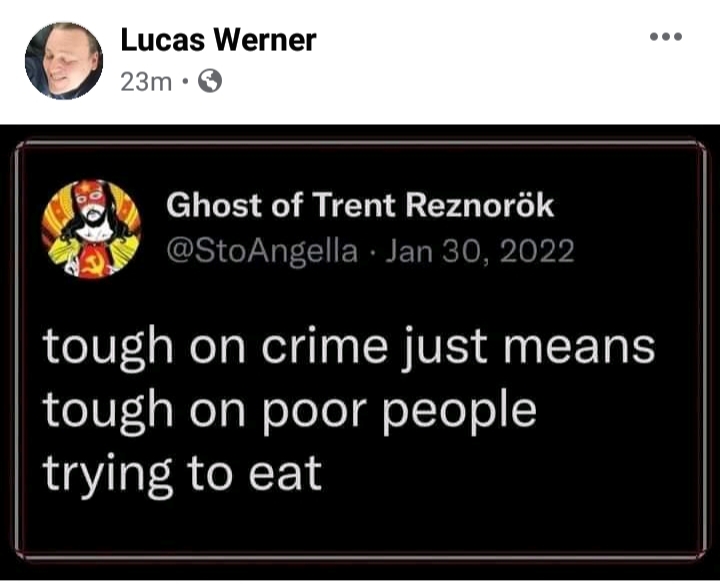720x586 pixels.
Task: Click the masked figure tweet avatar
Action: (x=91, y=229)
